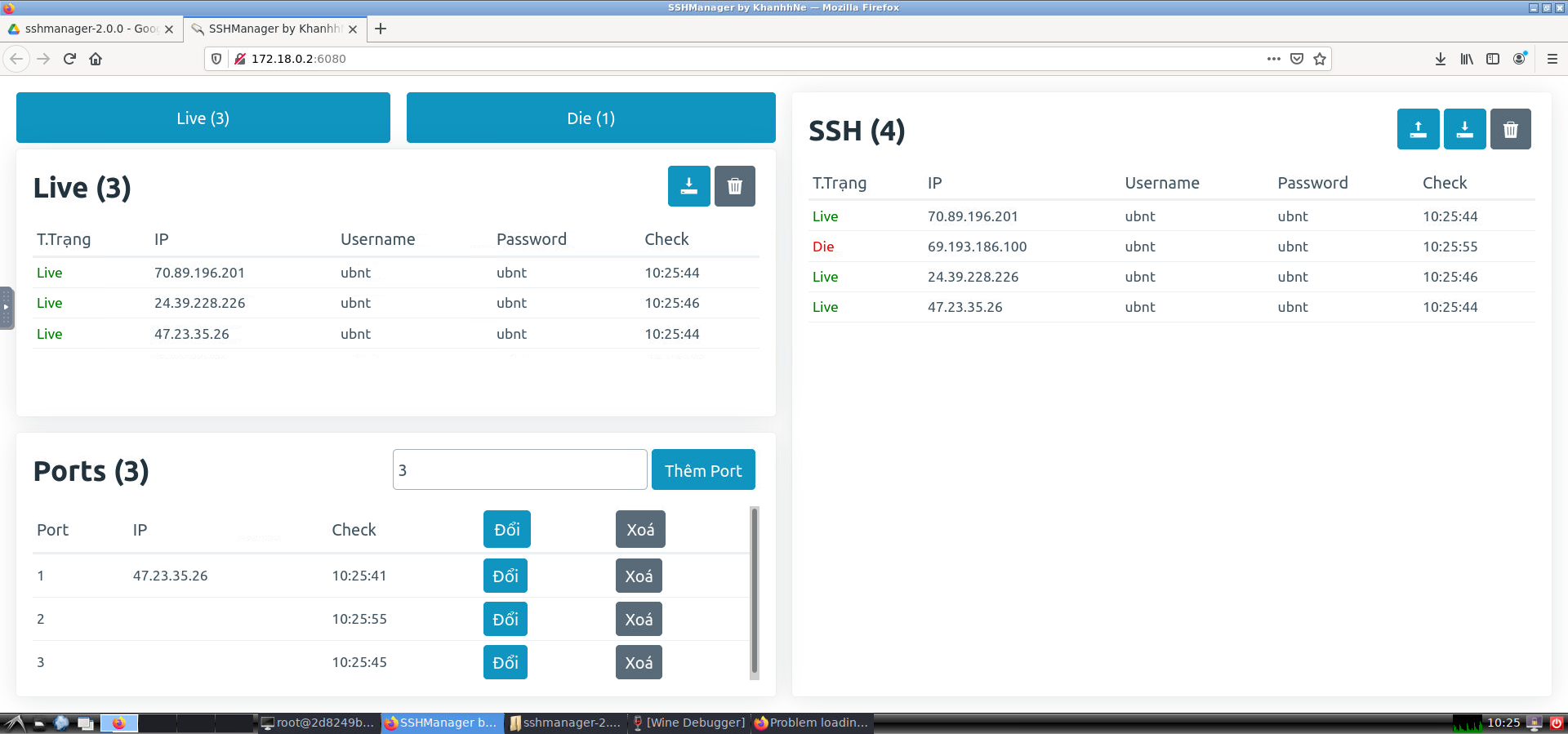The width and height of the screenshot is (1568, 734).
Task: Expand the side panel handle on left edge
Action: point(7,308)
